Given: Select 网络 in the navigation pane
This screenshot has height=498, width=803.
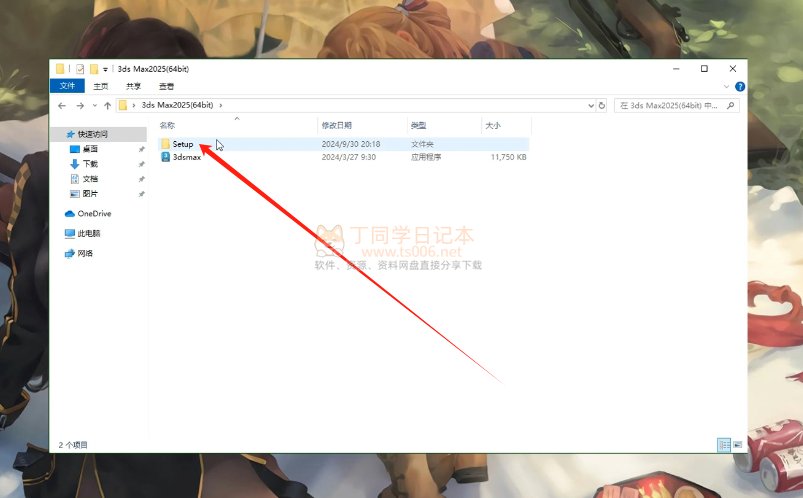Looking at the screenshot, I should (84, 254).
